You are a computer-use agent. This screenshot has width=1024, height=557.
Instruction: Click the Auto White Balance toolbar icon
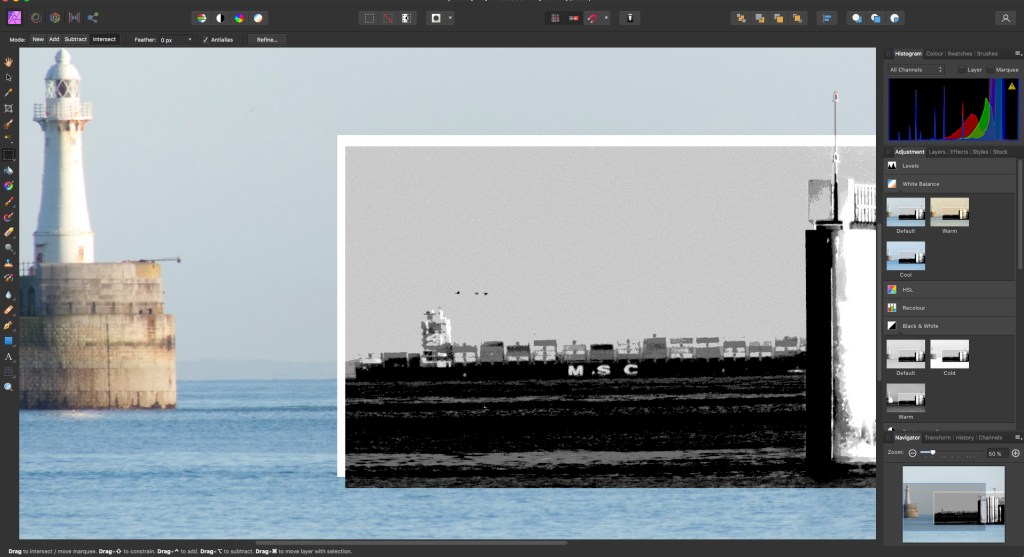(x=259, y=18)
